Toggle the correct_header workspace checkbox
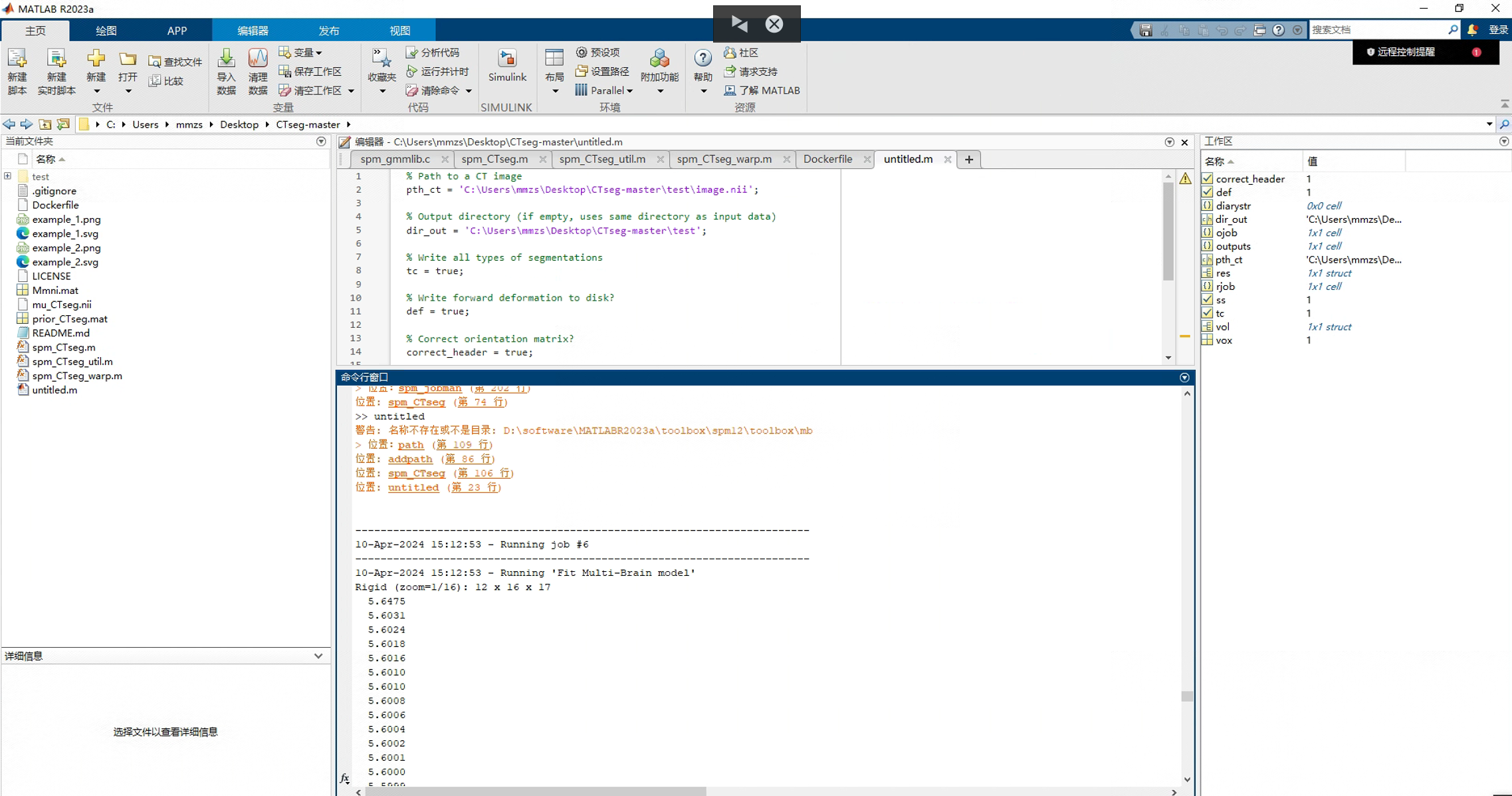Viewport: 1512px width, 796px height. click(1208, 179)
